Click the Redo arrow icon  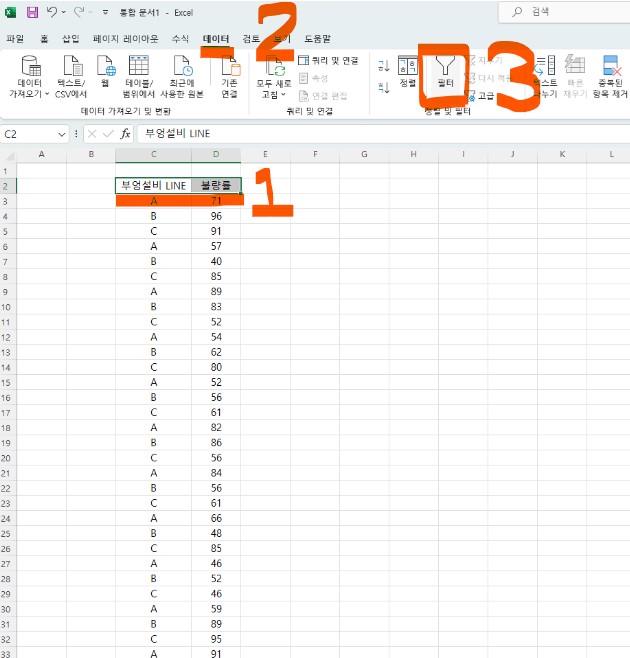78,12
